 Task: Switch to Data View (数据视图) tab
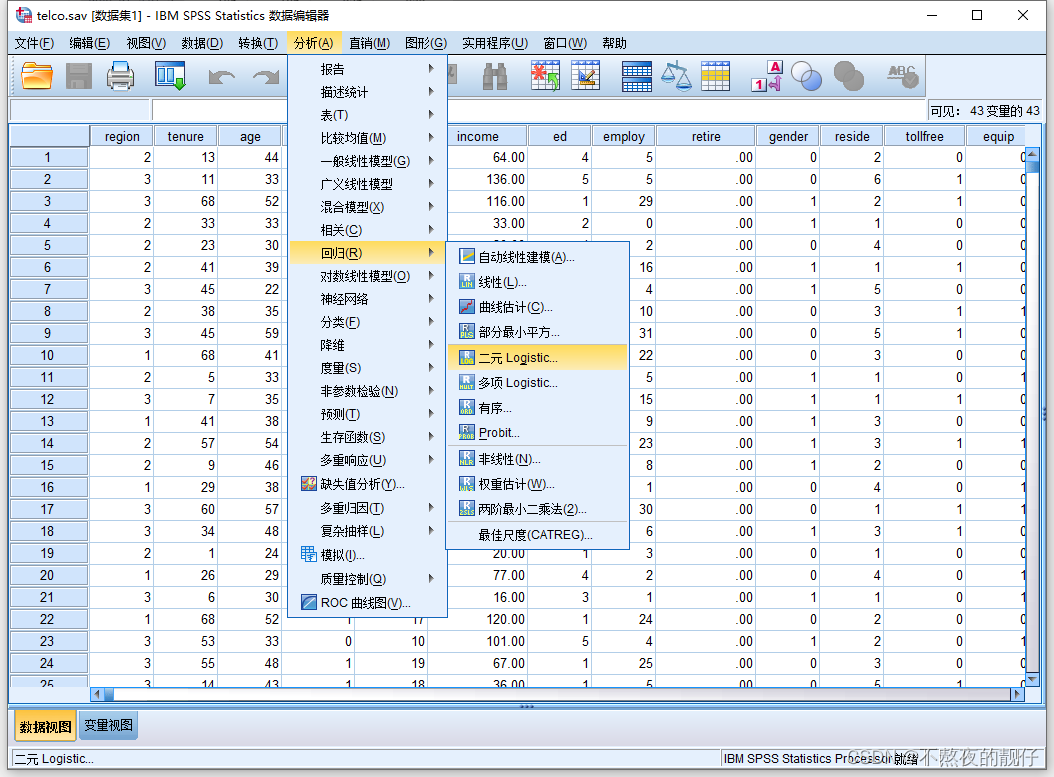tap(45, 727)
